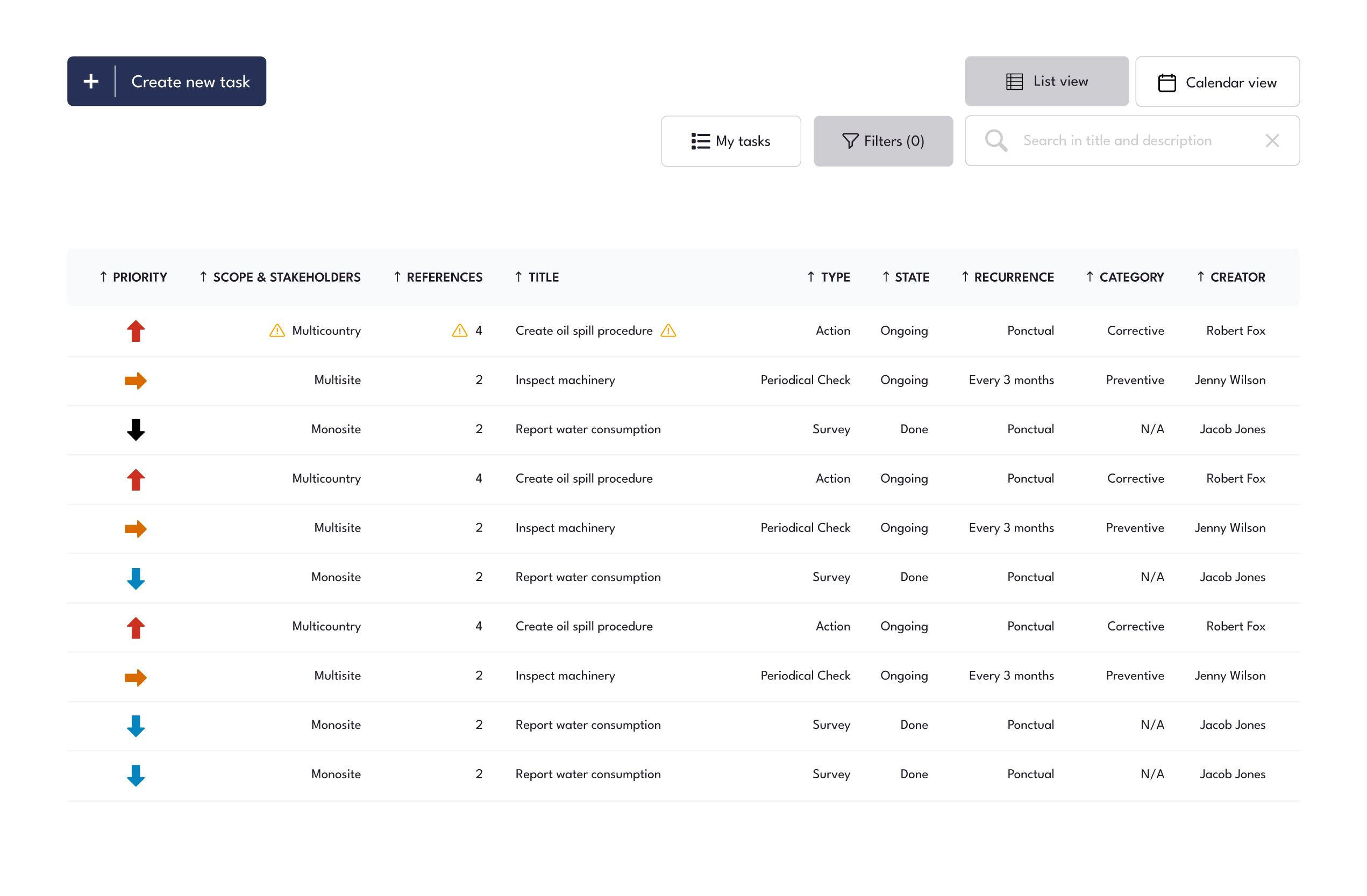Click orange right-arrow priority in second row
The height and width of the screenshot is (896, 1367).
click(136, 381)
